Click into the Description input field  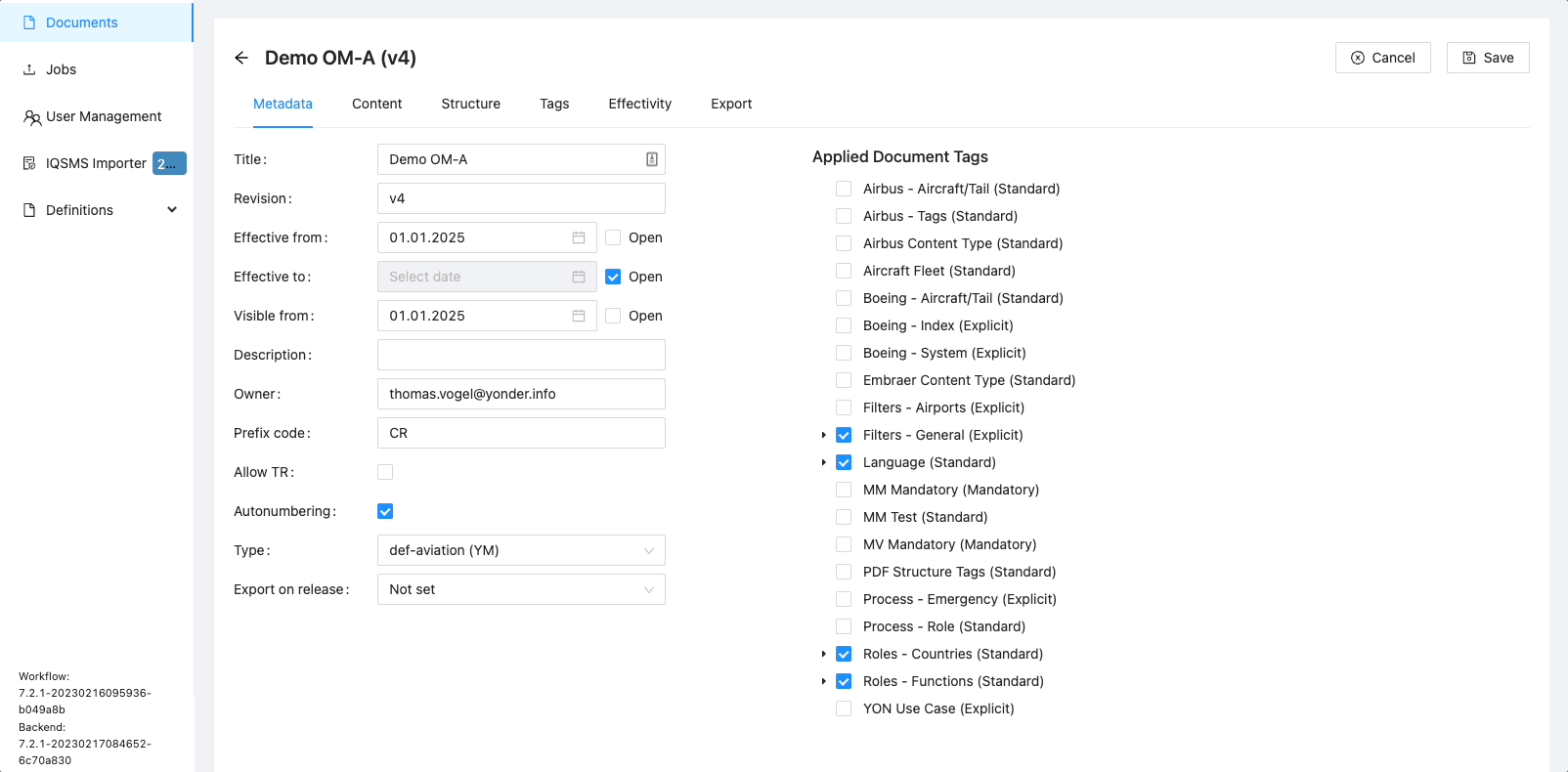521,355
